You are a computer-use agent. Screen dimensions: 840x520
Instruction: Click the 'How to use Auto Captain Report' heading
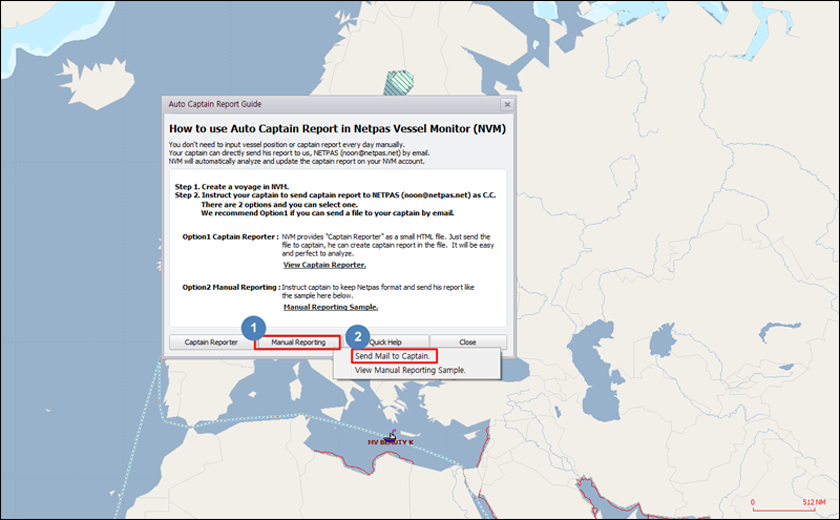338,129
